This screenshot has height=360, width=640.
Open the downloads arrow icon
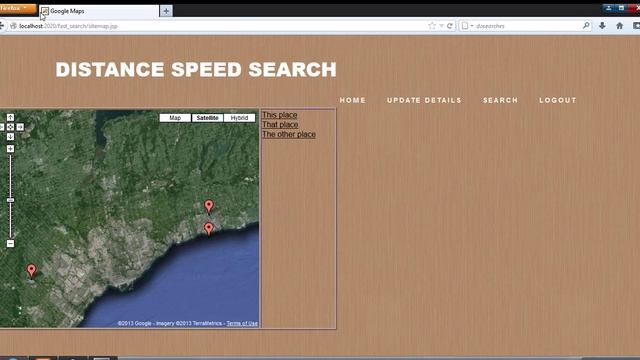(602, 26)
